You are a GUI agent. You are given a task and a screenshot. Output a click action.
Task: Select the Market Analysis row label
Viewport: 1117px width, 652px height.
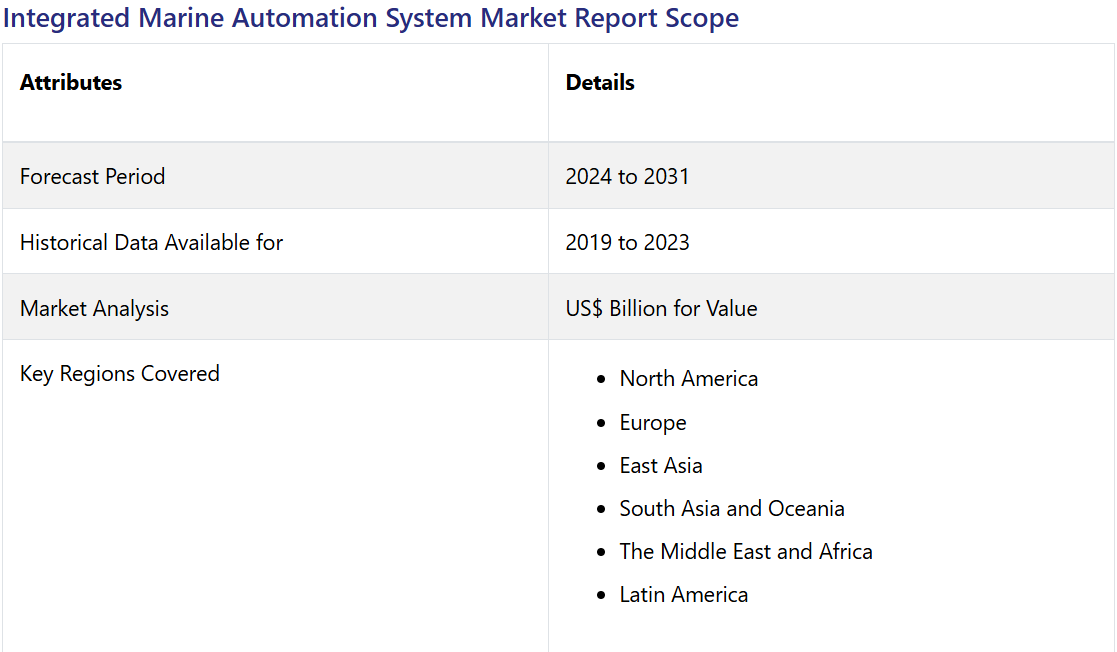[x=94, y=309]
